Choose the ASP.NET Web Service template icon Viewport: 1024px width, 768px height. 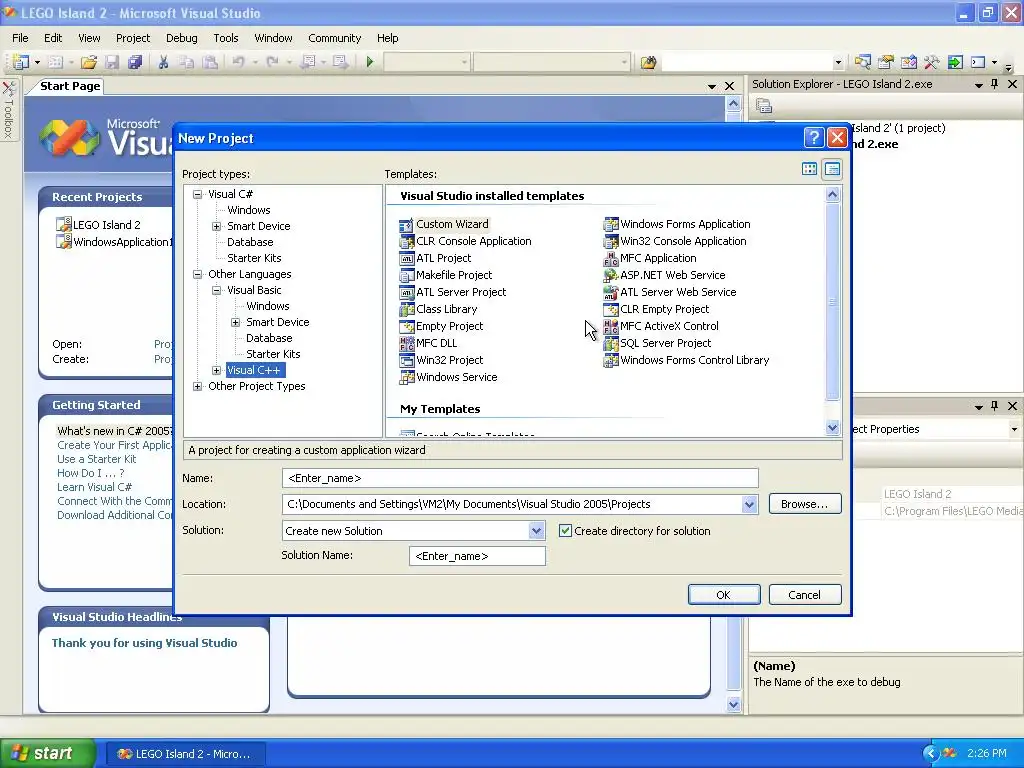611,276
